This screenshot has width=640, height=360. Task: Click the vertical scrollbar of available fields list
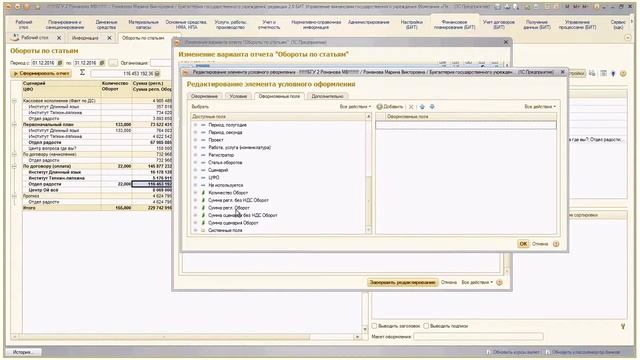pos(369,173)
